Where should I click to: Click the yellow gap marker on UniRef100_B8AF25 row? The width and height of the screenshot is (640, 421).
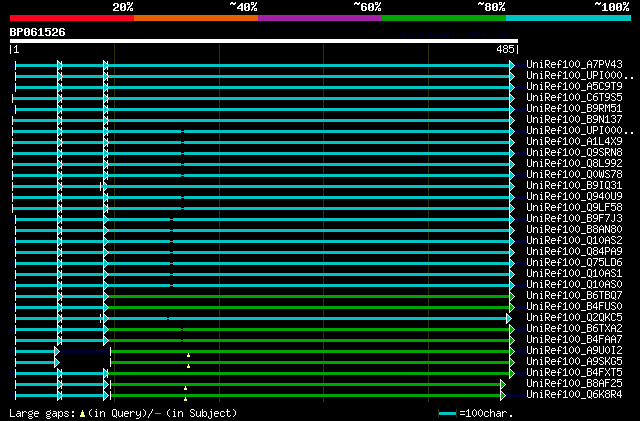coord(185,388)
